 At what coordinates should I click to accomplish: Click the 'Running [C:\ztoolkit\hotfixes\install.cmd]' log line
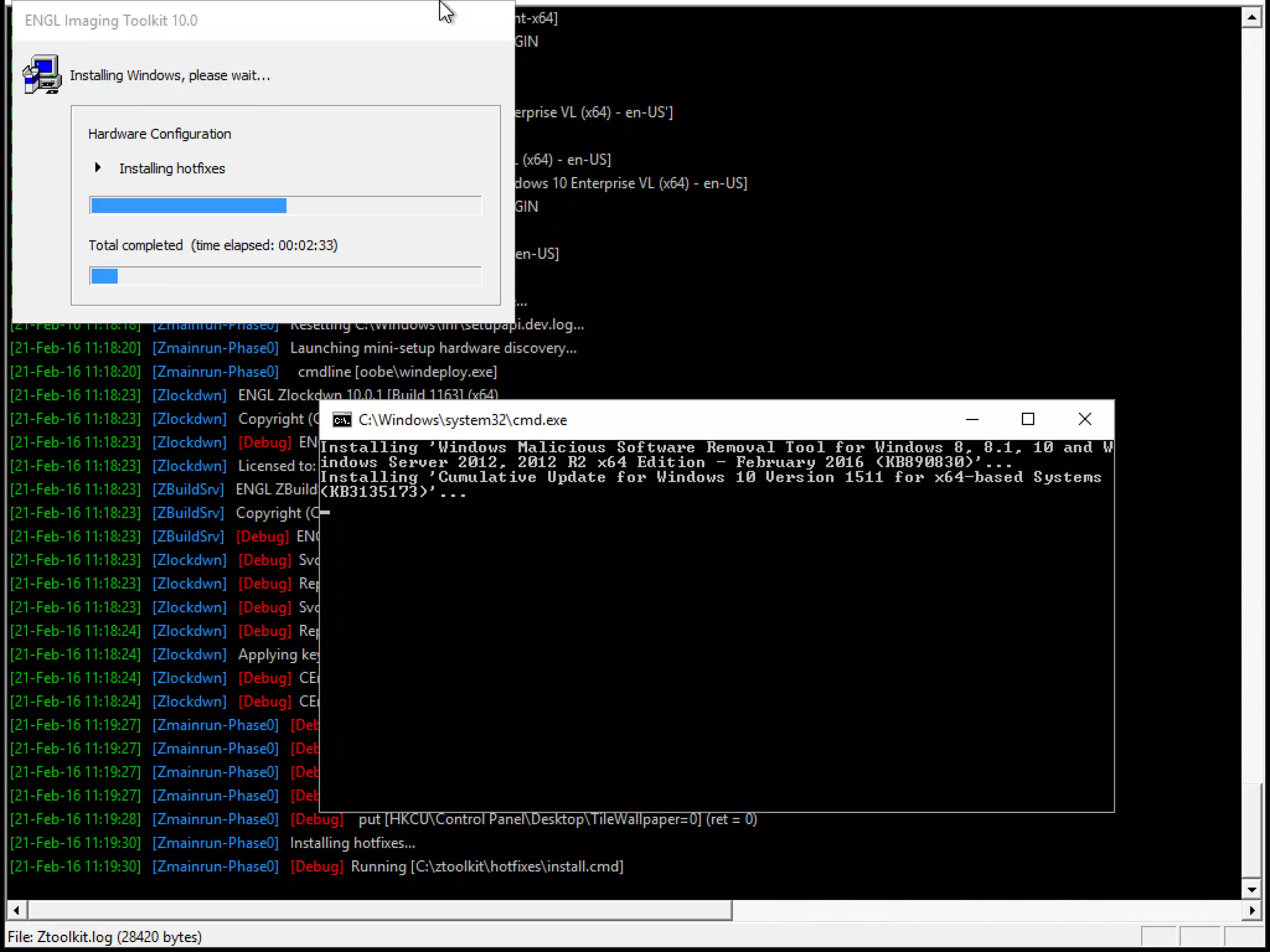tap(487, 866)
